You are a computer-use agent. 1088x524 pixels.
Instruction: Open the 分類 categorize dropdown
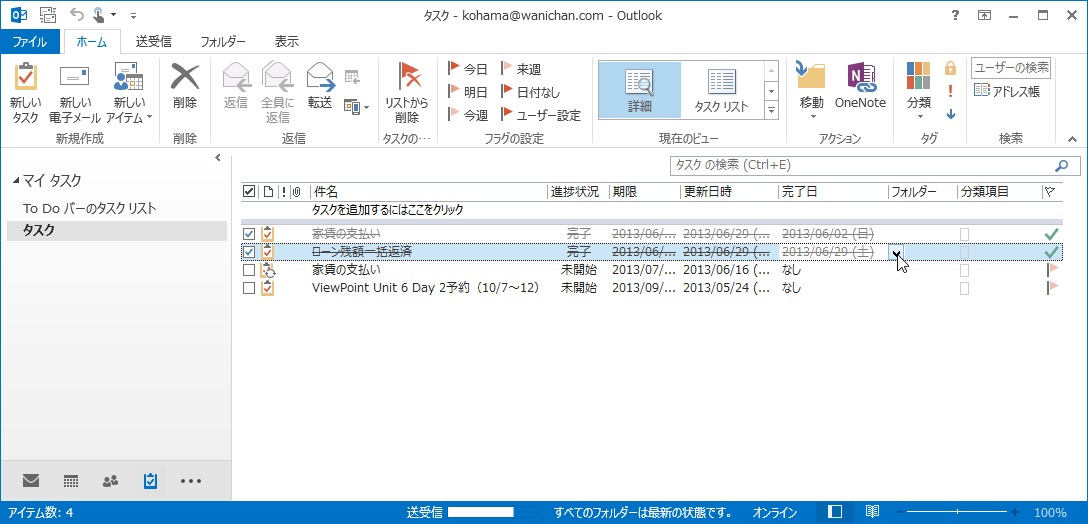coord(919,90)
